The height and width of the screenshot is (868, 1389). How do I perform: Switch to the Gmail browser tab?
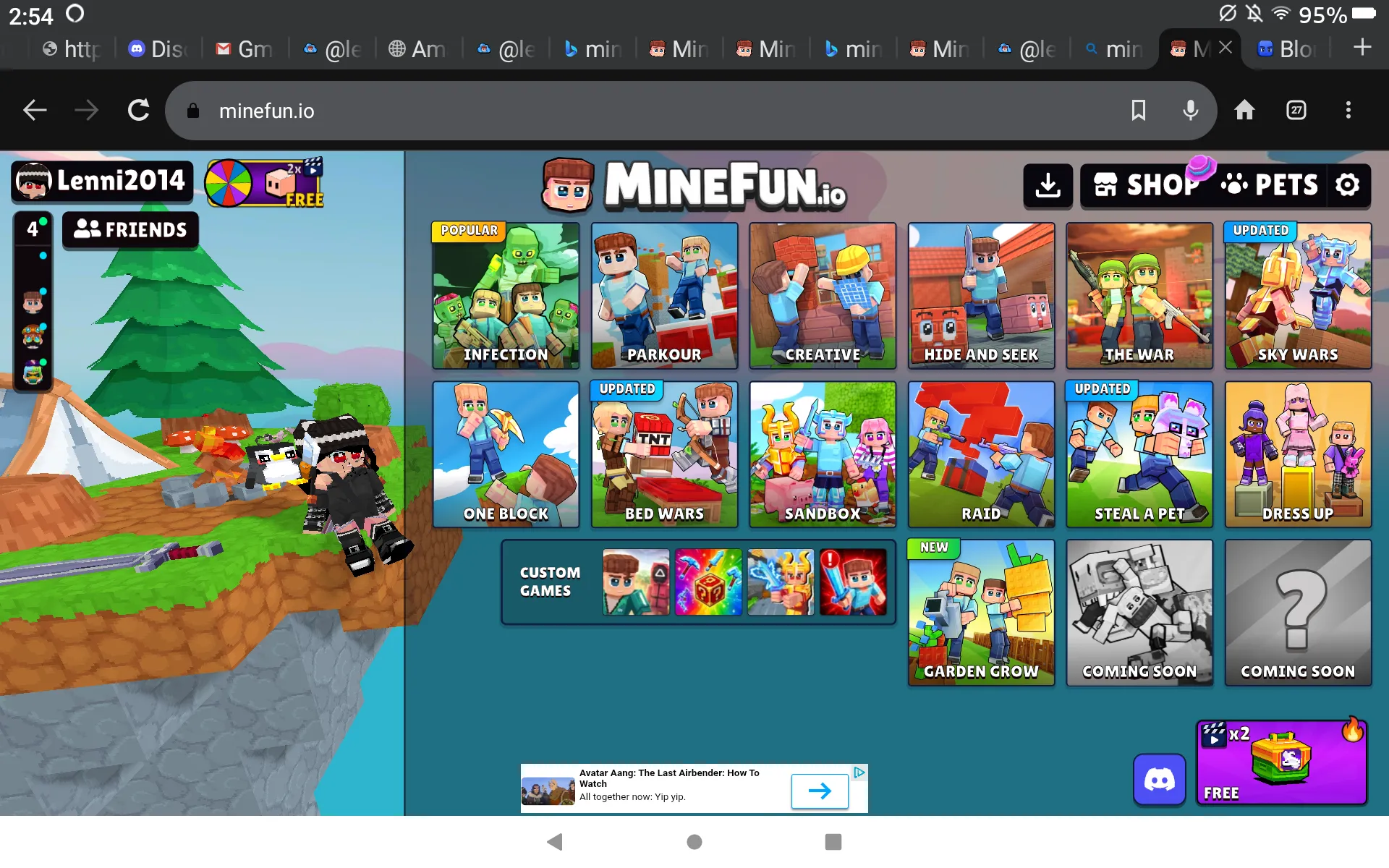(245, 49)
